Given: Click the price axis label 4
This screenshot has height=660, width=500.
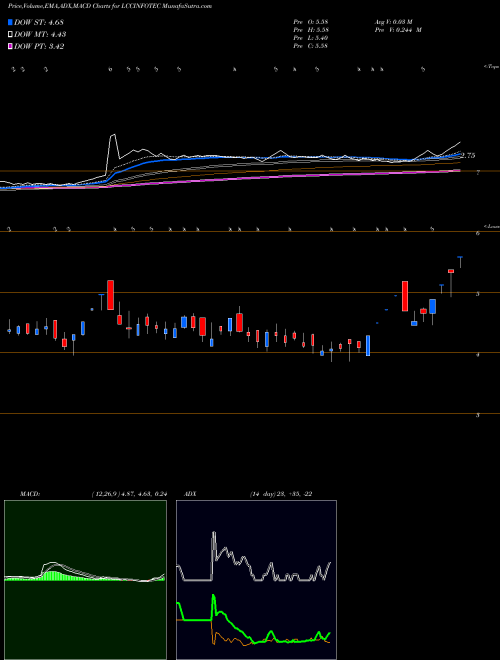Looking at the screenshot, I should click(478, 355).
